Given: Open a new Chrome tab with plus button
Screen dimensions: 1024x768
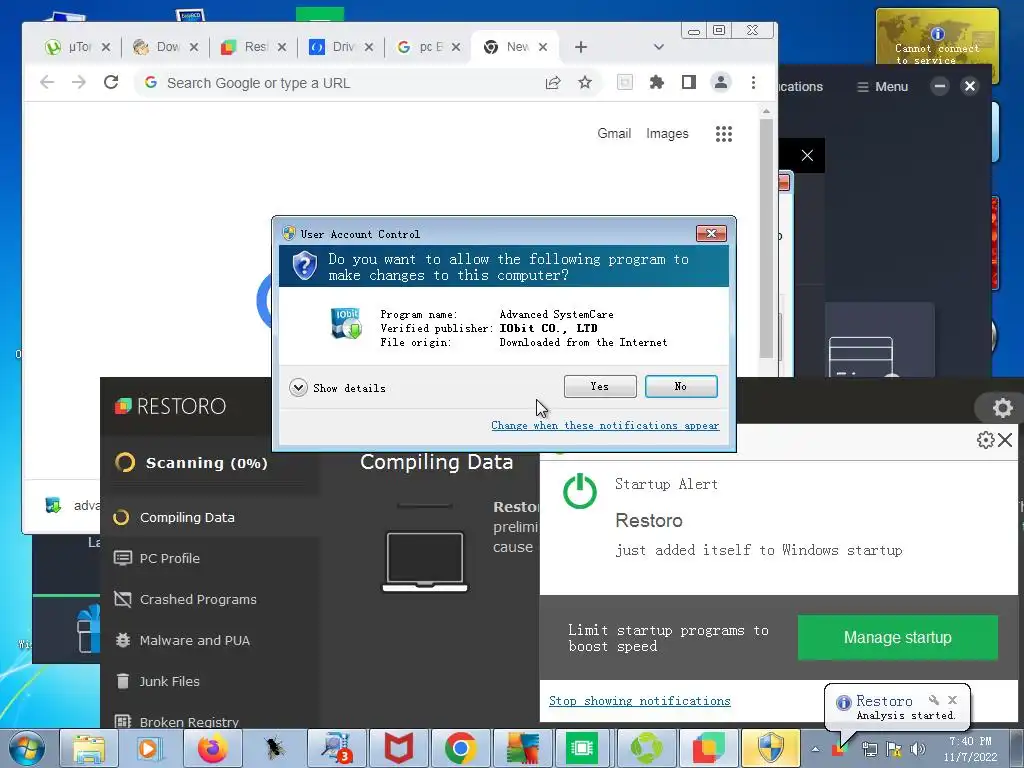Looking at the screenshot, I should click(581, 47).
